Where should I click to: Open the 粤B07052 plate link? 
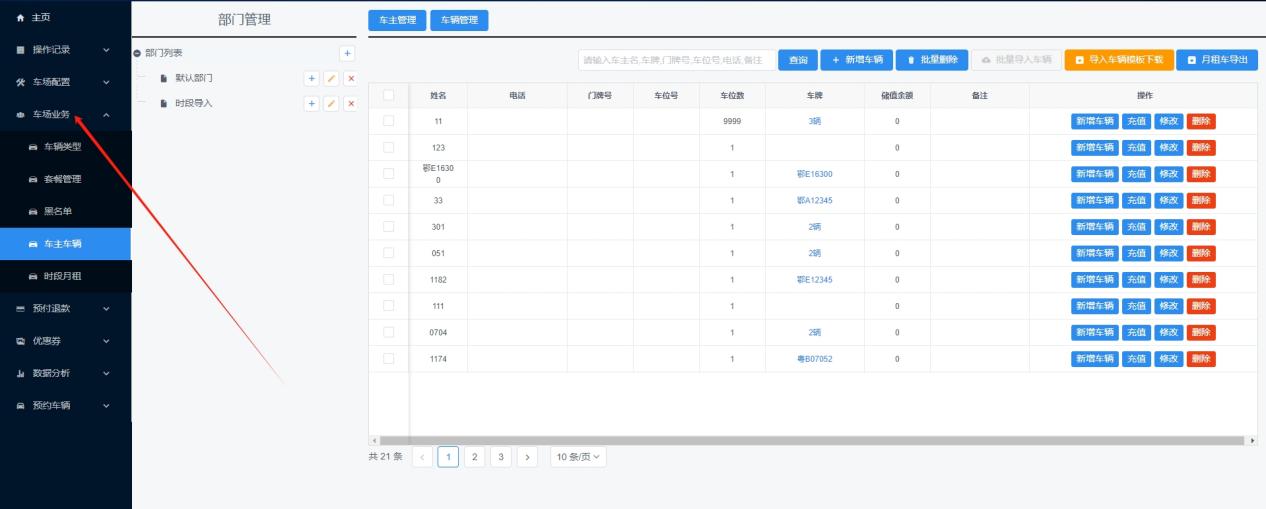(814, 358)
